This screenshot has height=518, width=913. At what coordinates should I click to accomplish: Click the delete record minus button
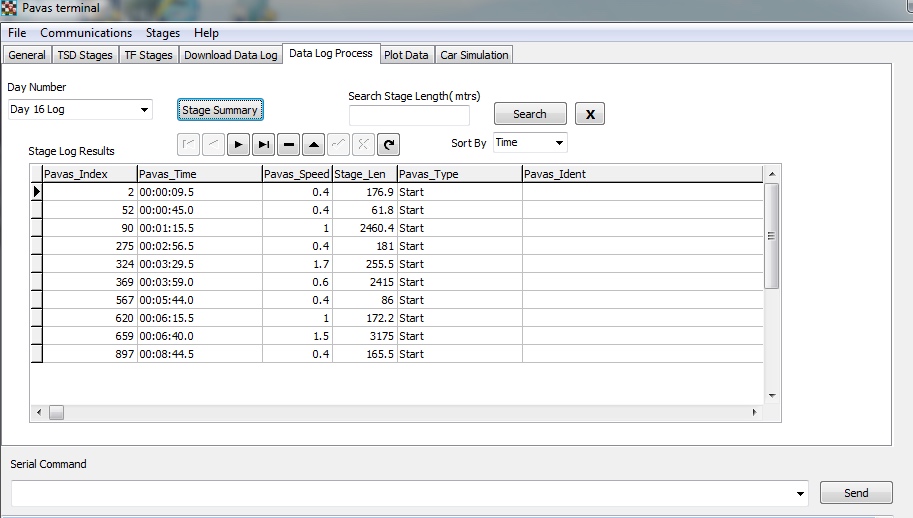click(289, 144)
